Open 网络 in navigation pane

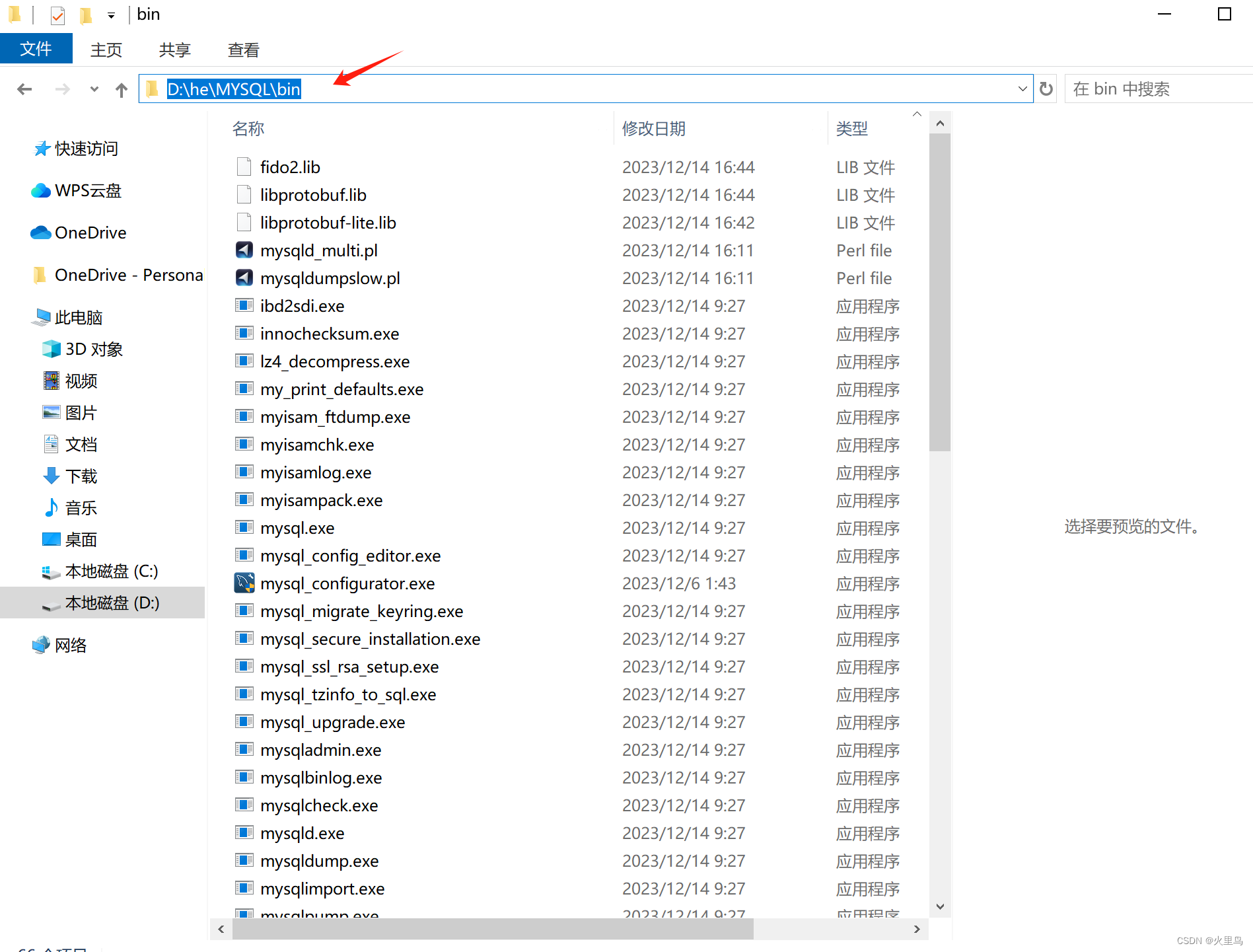pos(60,645)
